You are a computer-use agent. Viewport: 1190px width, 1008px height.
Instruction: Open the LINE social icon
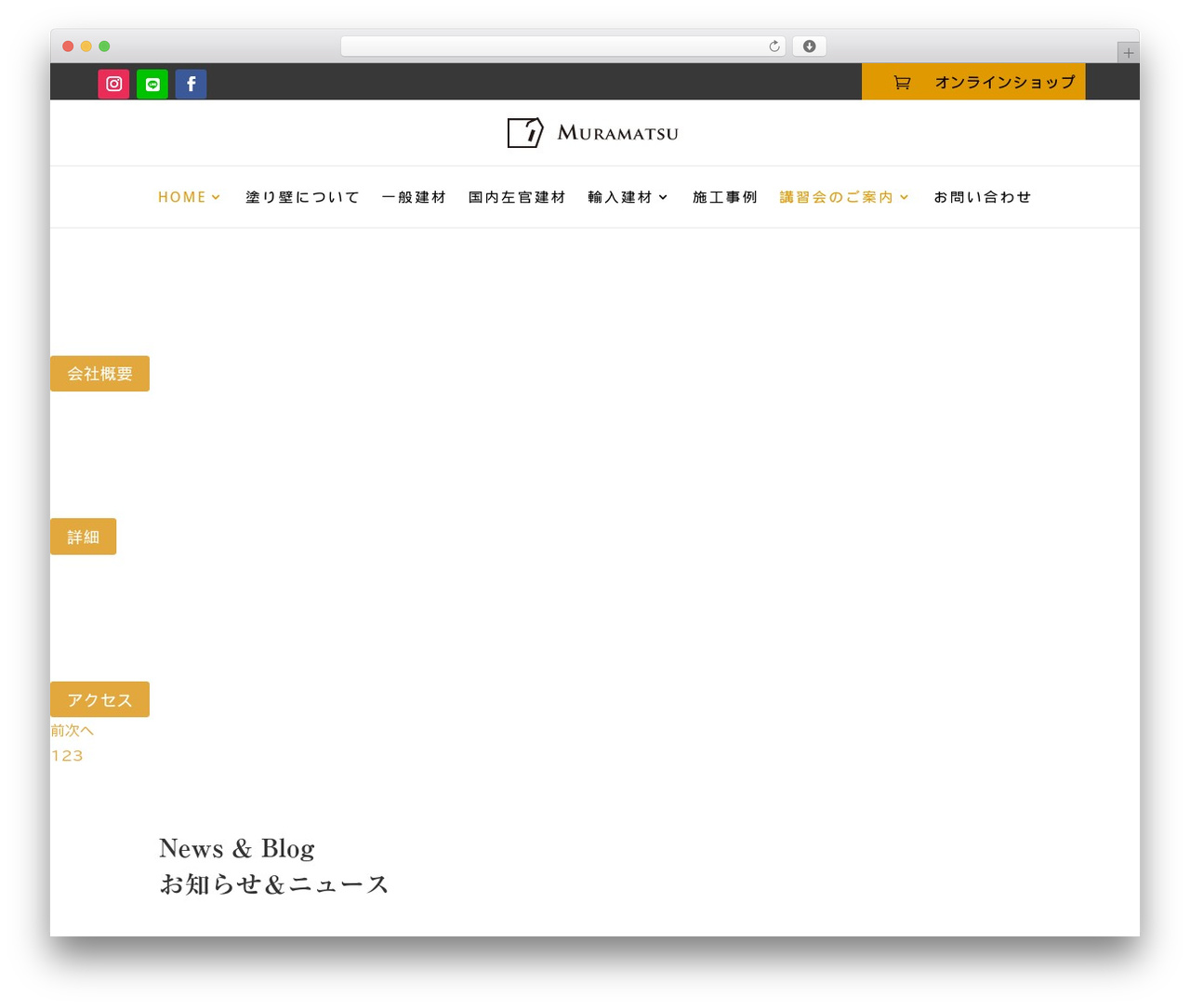(x=152, y=84)
